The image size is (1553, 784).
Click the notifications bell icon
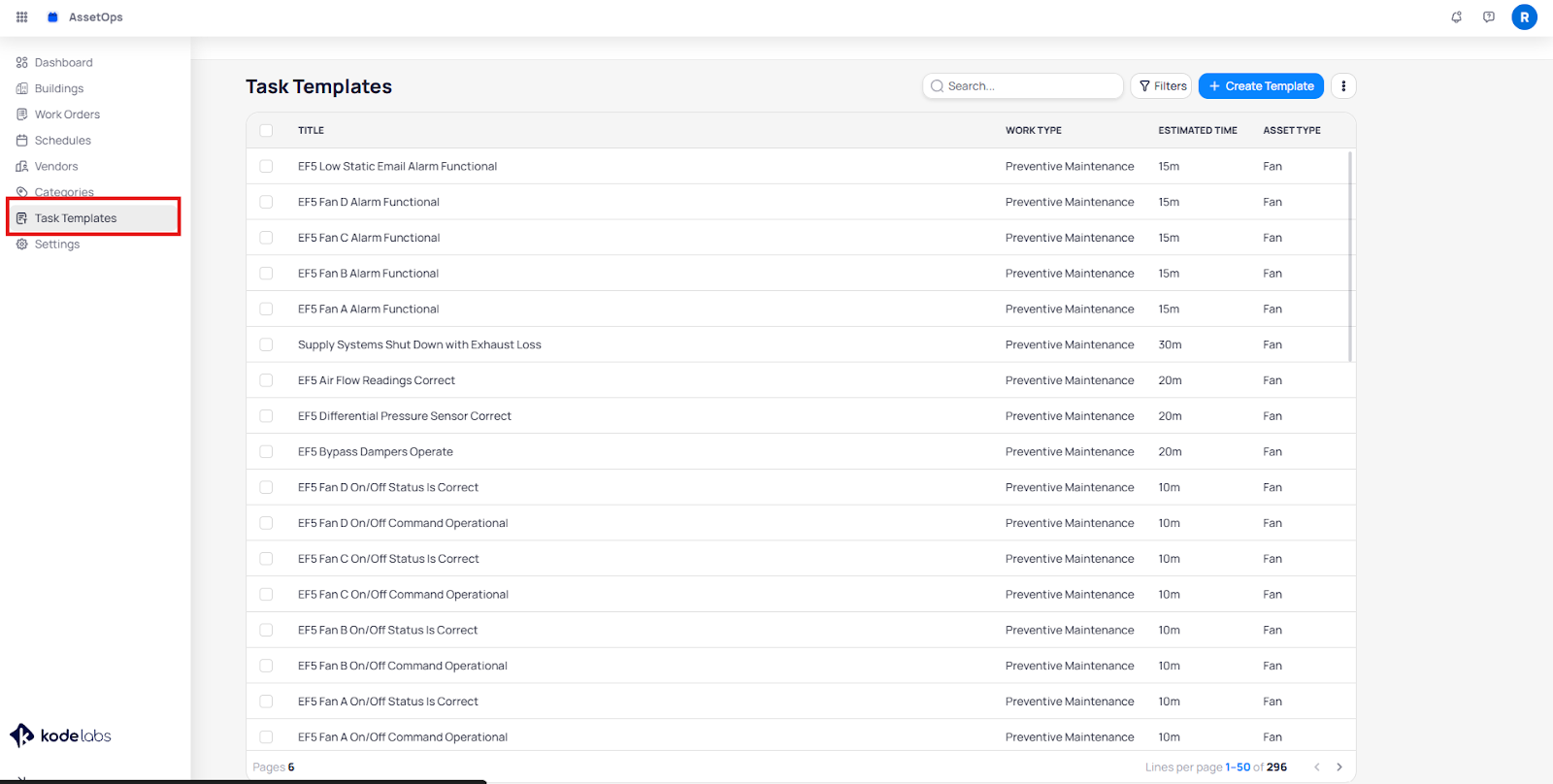[1456, 16]
